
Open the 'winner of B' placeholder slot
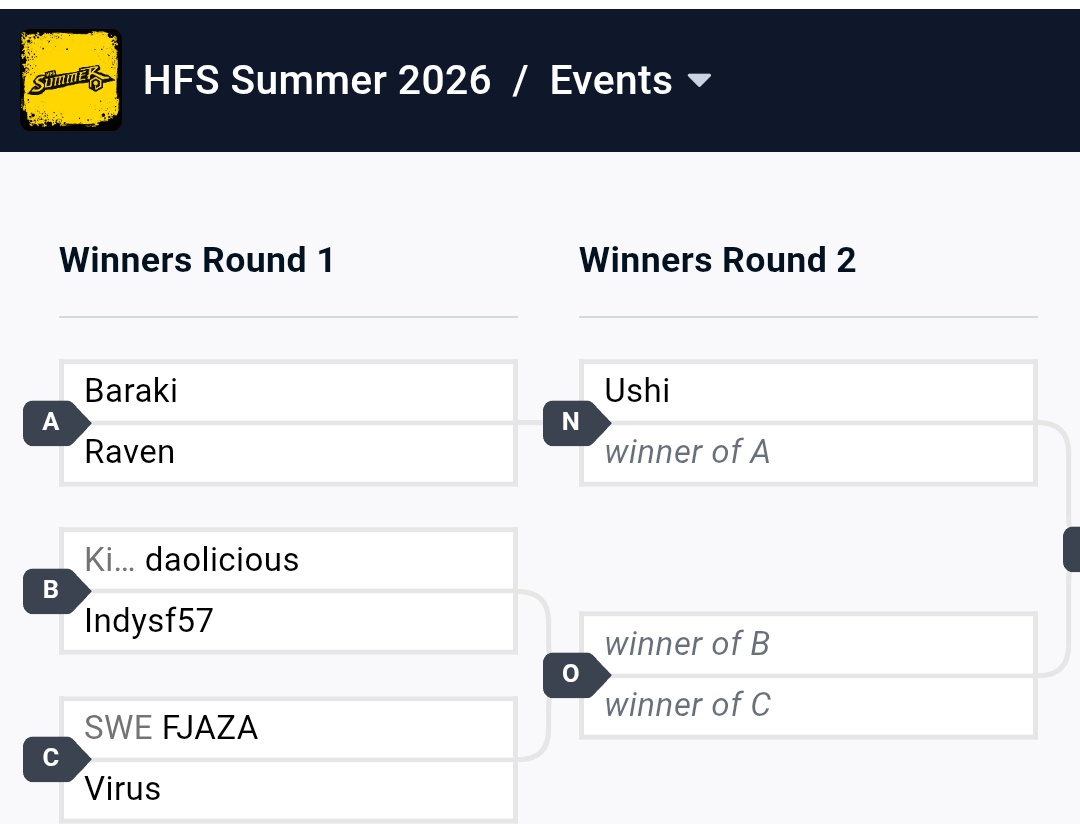click(x=809, y=644)
